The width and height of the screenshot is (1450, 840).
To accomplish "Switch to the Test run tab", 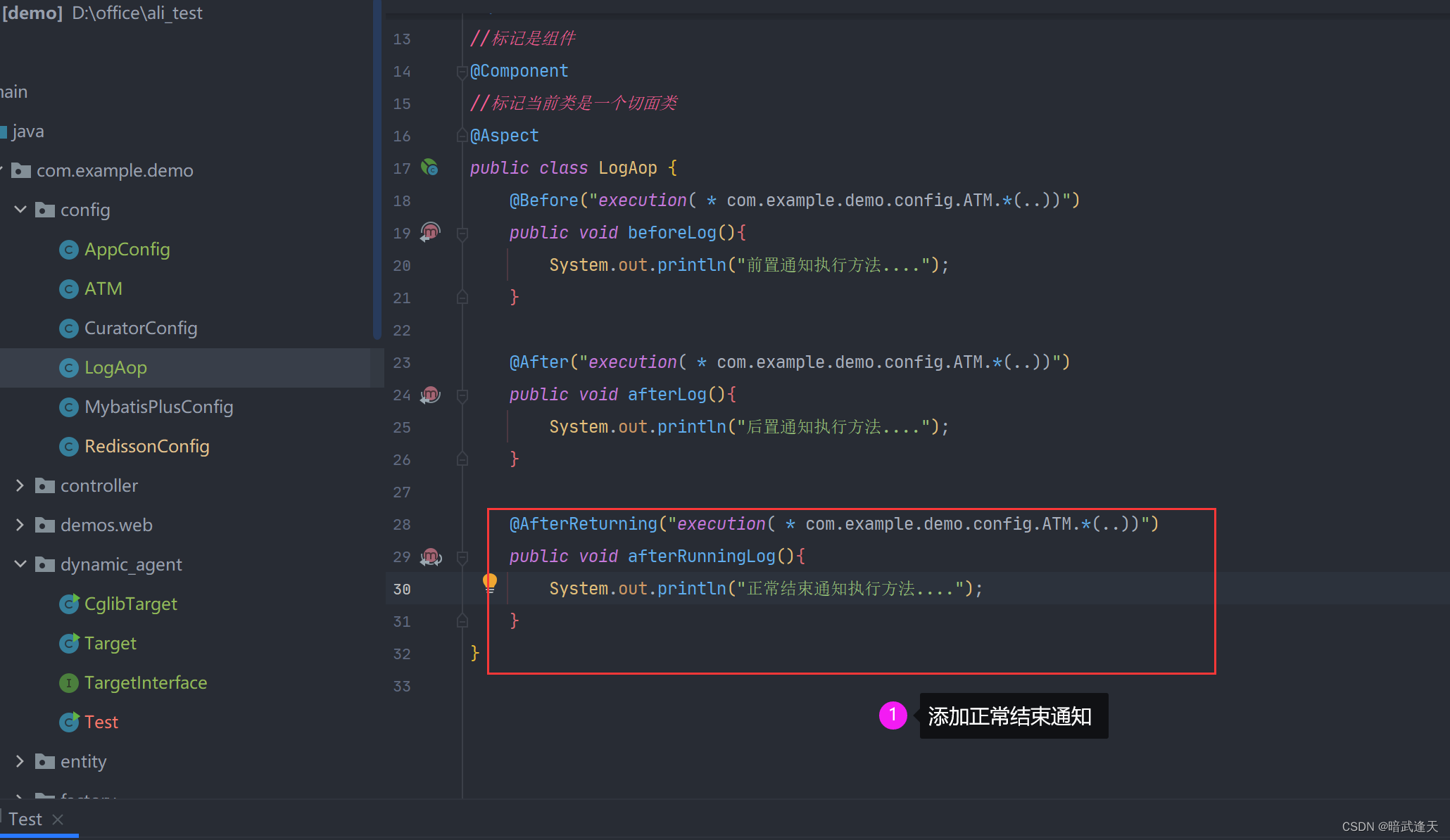I will (26, 819).
